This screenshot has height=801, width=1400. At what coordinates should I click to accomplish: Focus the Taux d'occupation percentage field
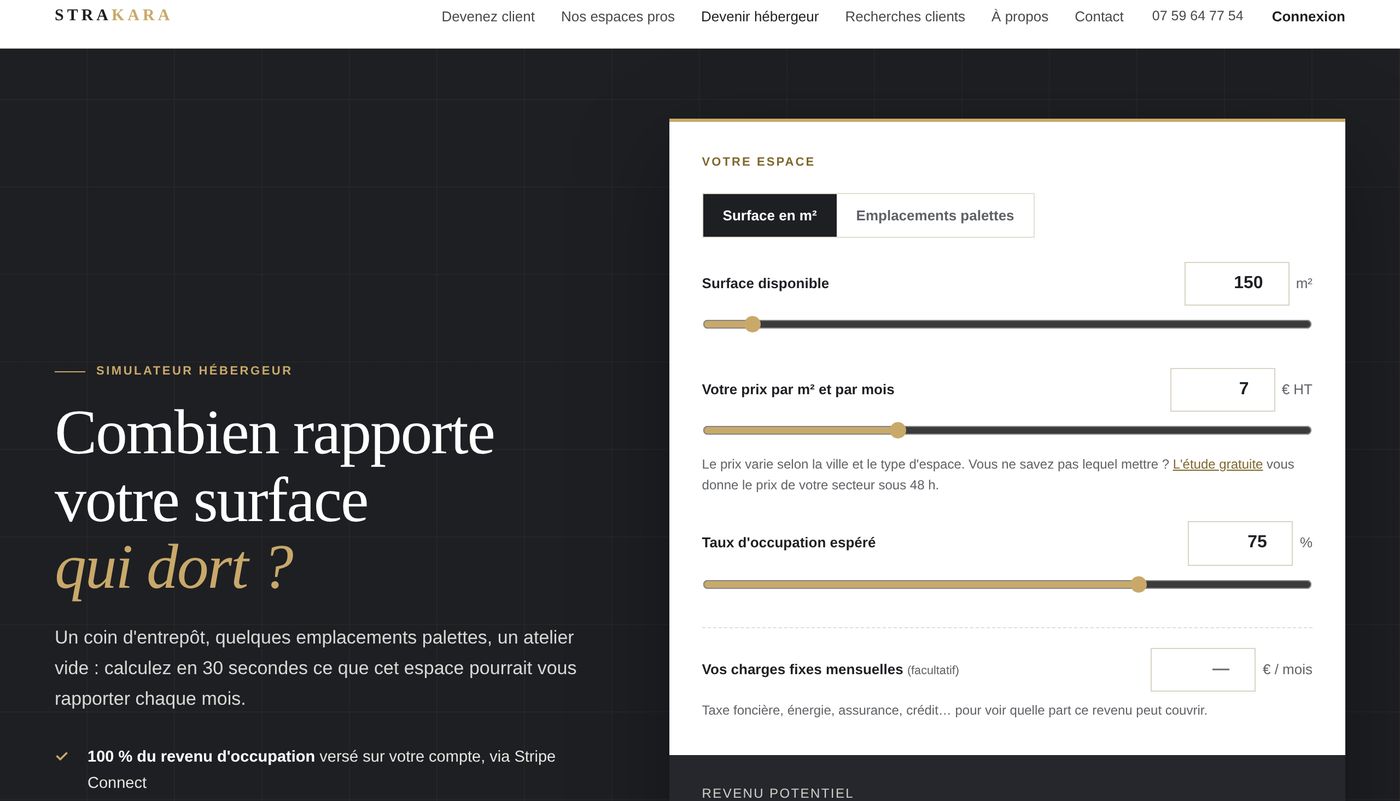click(1240, 542)
